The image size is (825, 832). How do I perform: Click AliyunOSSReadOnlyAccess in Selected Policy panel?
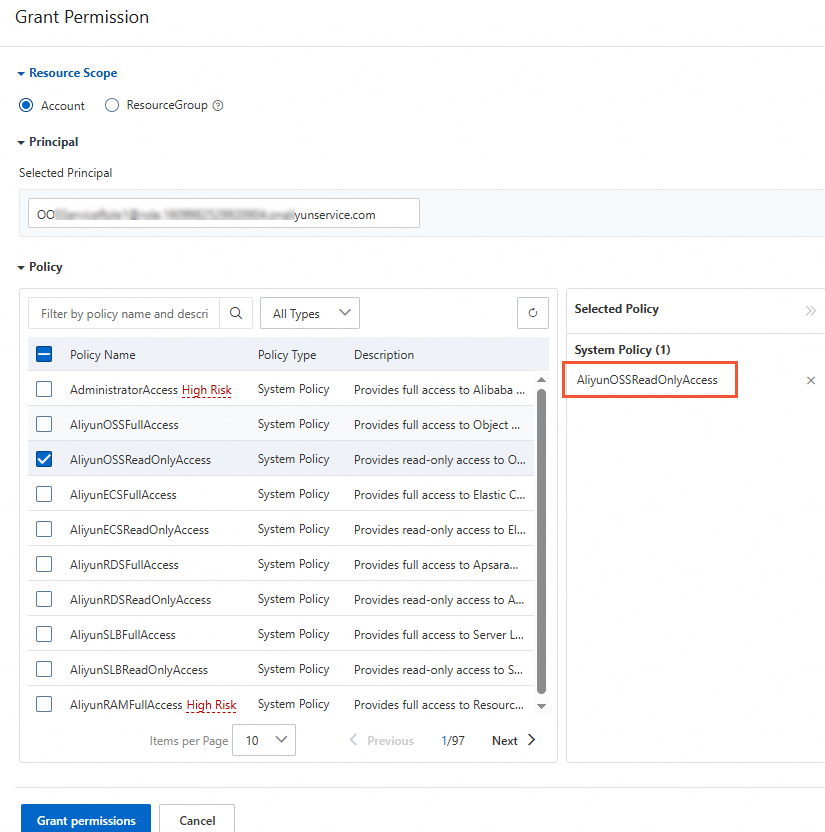tap(647, 380)
